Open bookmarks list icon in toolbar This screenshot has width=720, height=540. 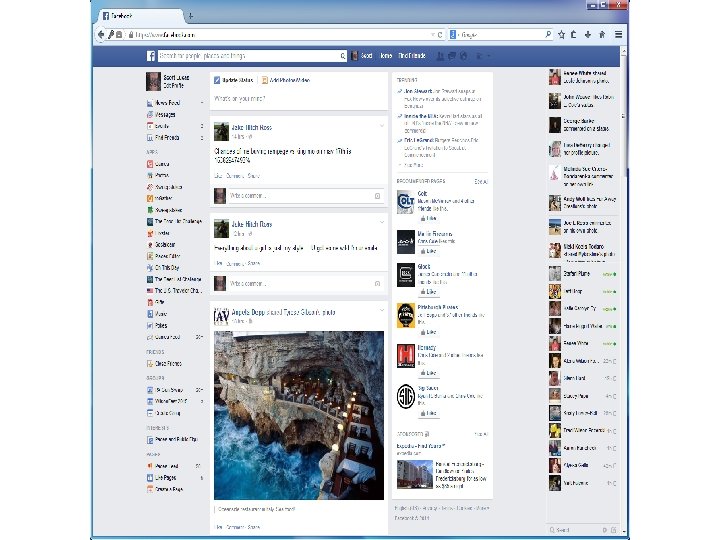tap(574, 34)
